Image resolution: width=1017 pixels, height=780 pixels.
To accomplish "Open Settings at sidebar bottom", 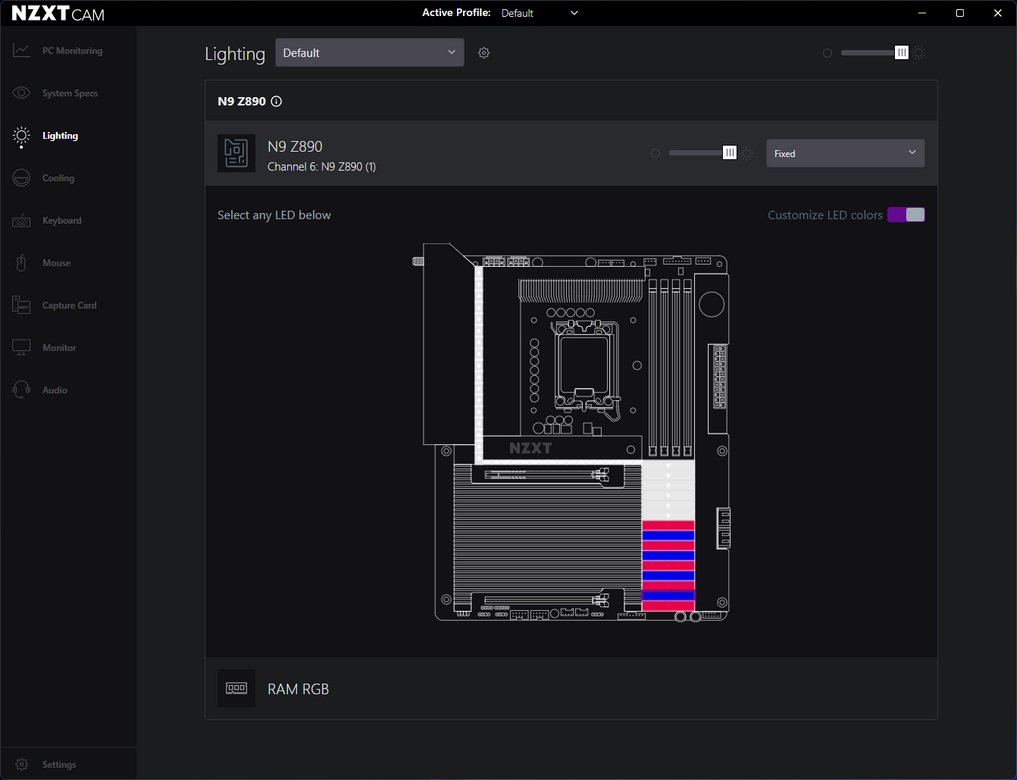I will point(58,764).
